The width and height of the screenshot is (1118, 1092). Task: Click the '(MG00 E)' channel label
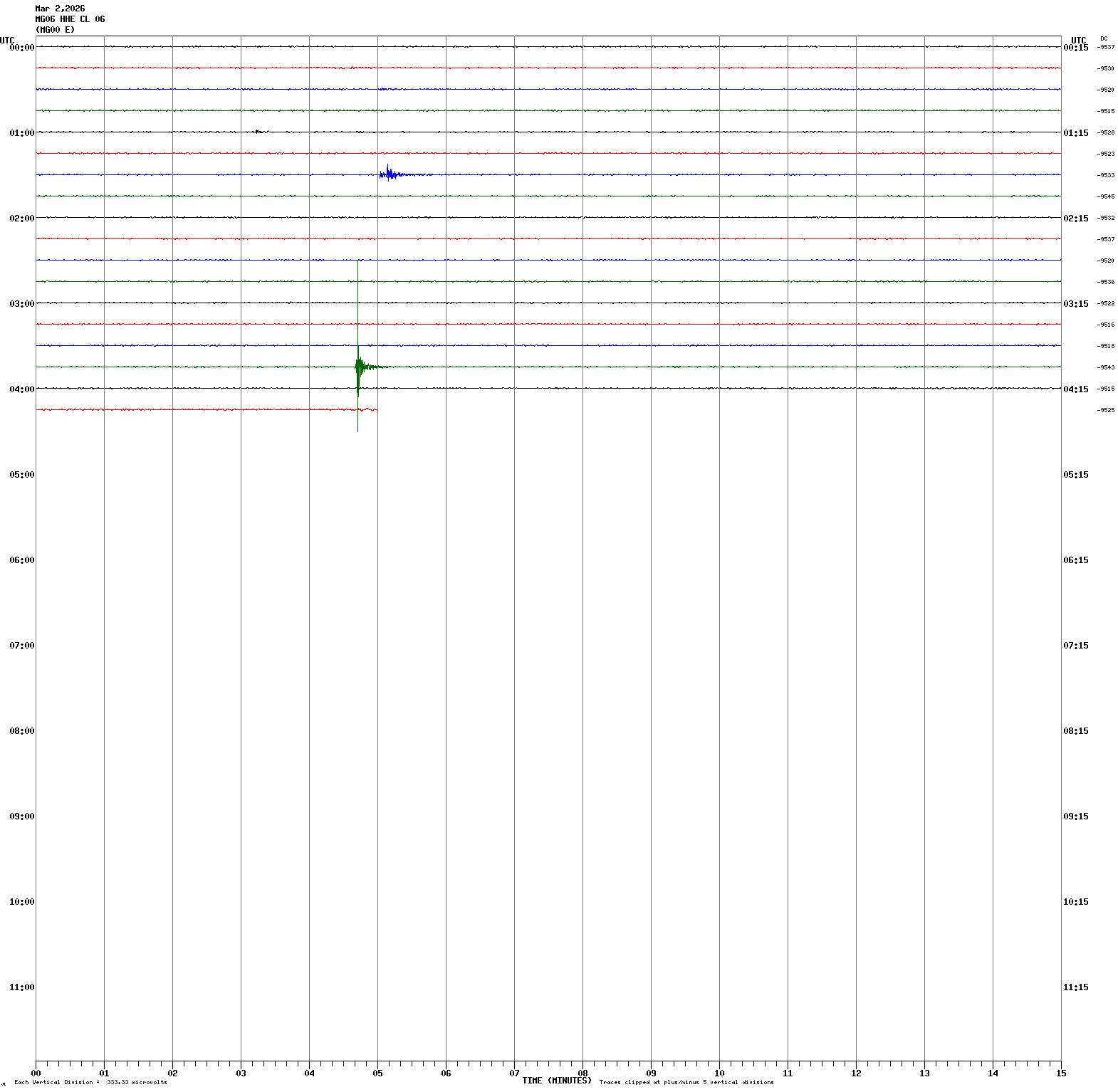tap(55, 30)
